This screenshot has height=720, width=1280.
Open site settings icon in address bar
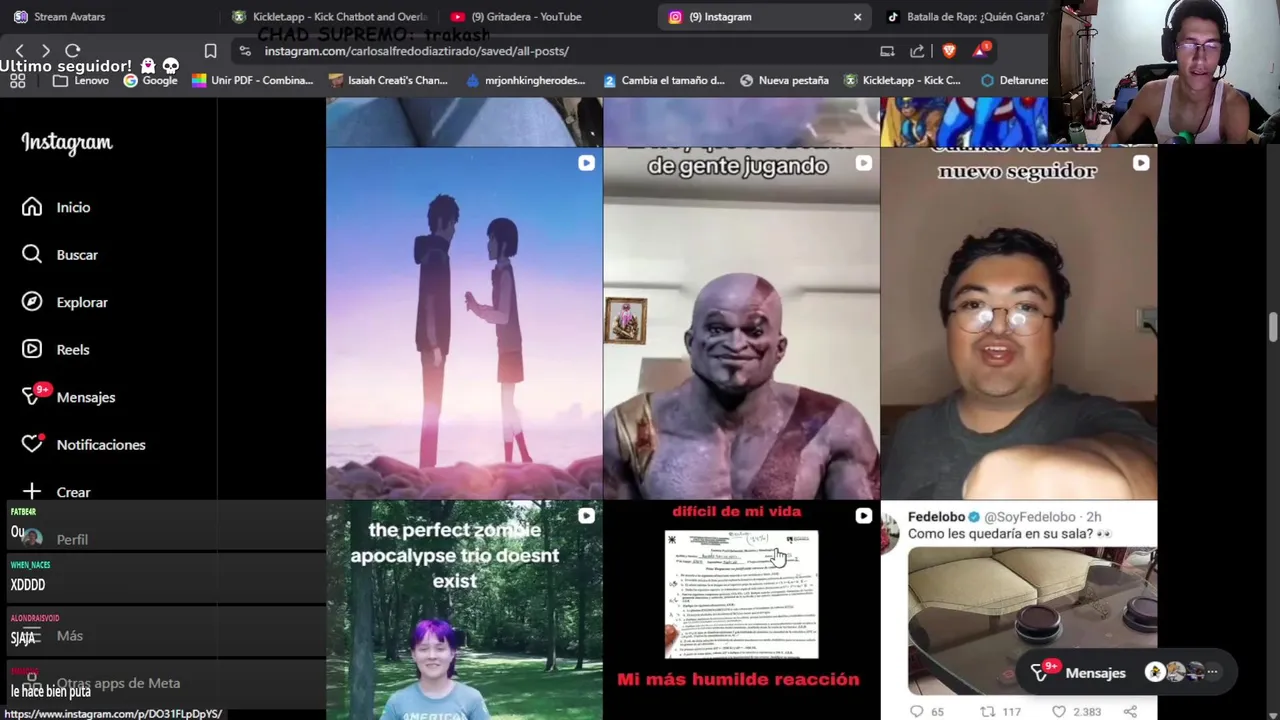245,50
